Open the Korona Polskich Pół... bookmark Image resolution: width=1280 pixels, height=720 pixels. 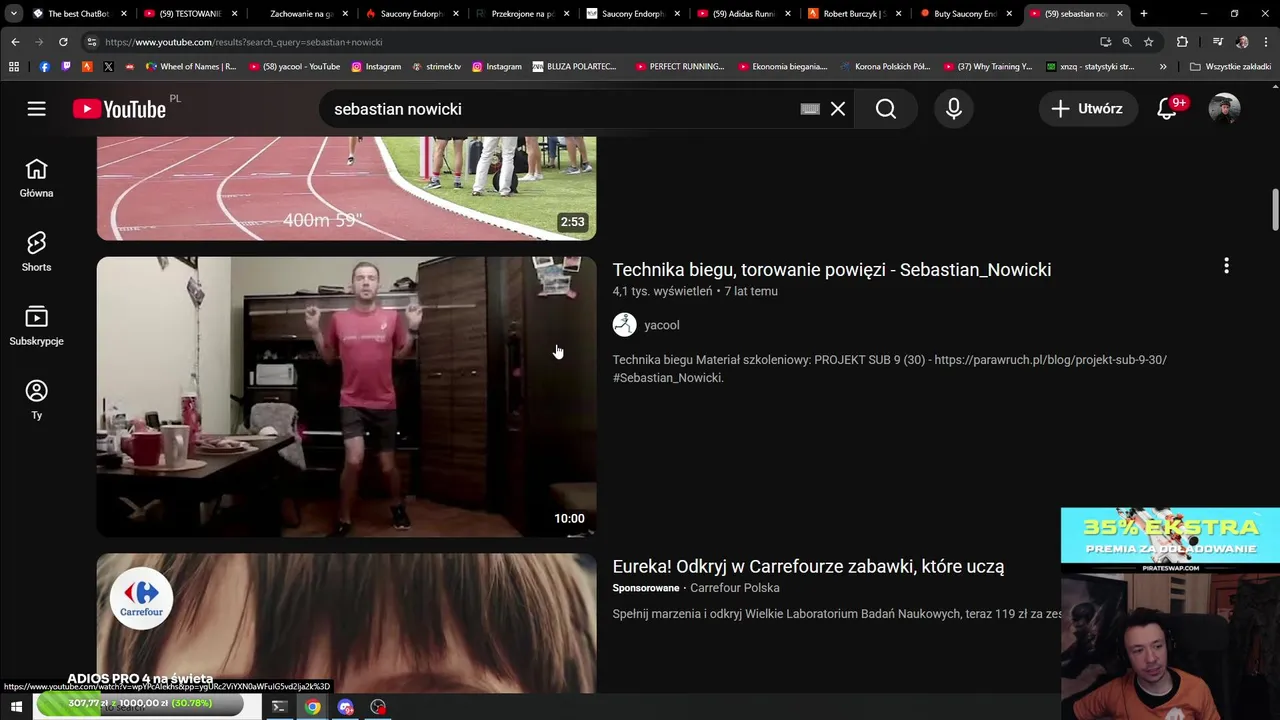[x=885, y=67]
